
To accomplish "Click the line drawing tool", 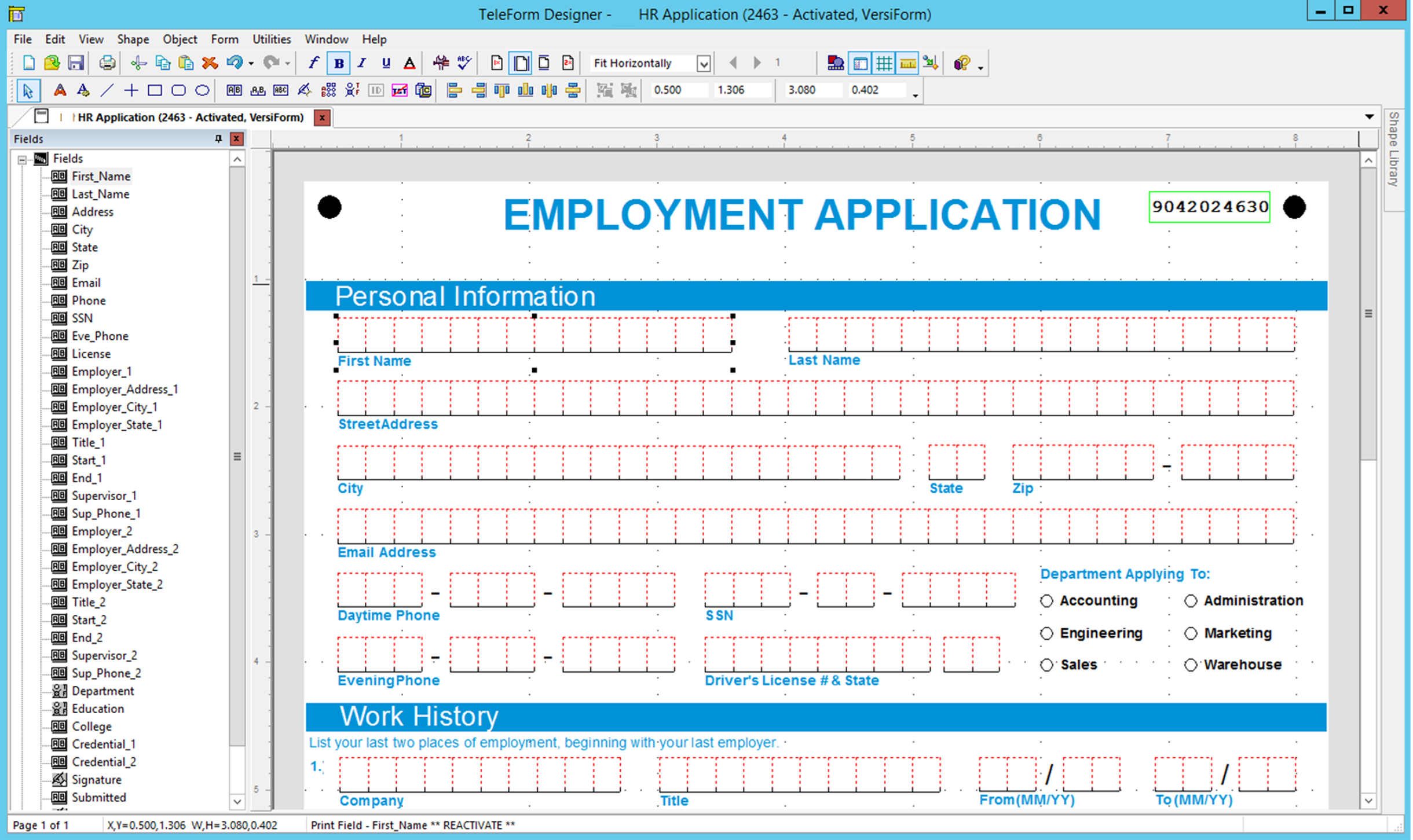I will pos(107,90).
